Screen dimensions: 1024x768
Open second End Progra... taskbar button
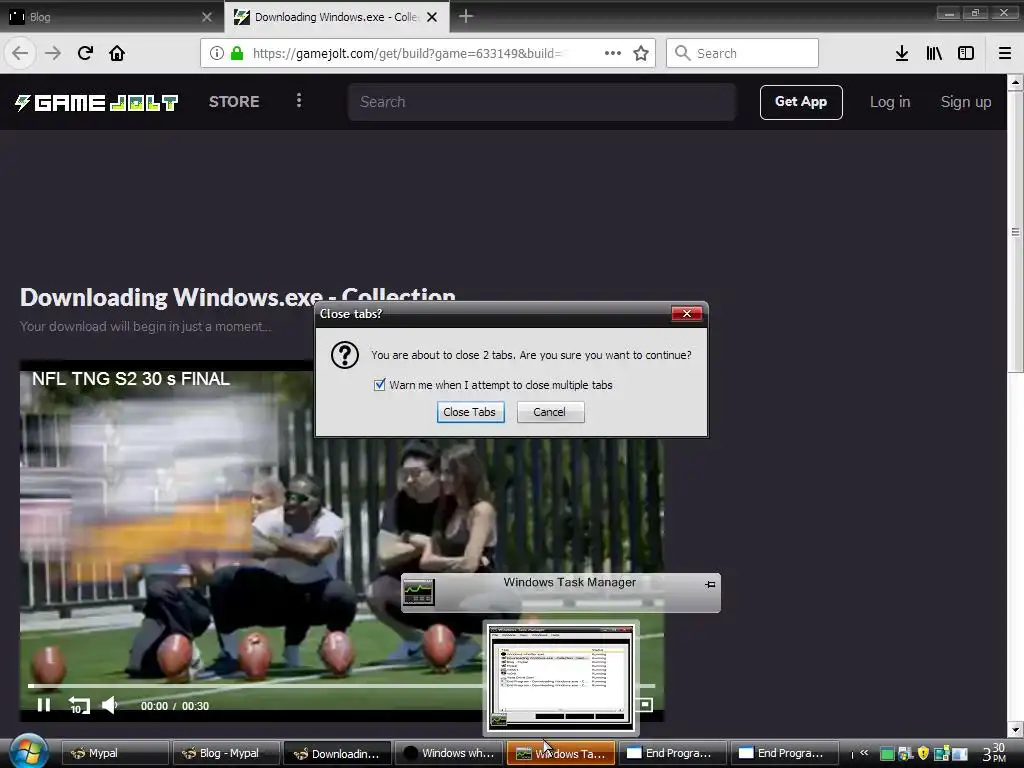tap(784, 753)
